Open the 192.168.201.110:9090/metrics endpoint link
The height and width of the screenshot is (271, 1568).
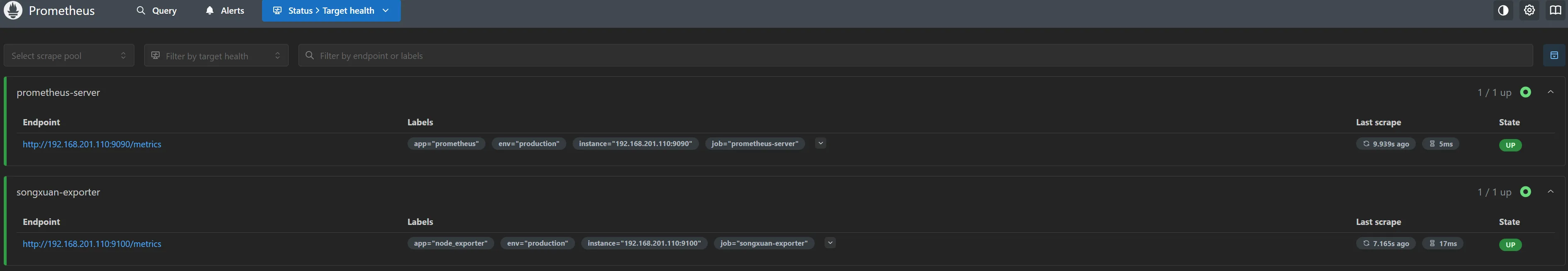[x=92, y=144]
